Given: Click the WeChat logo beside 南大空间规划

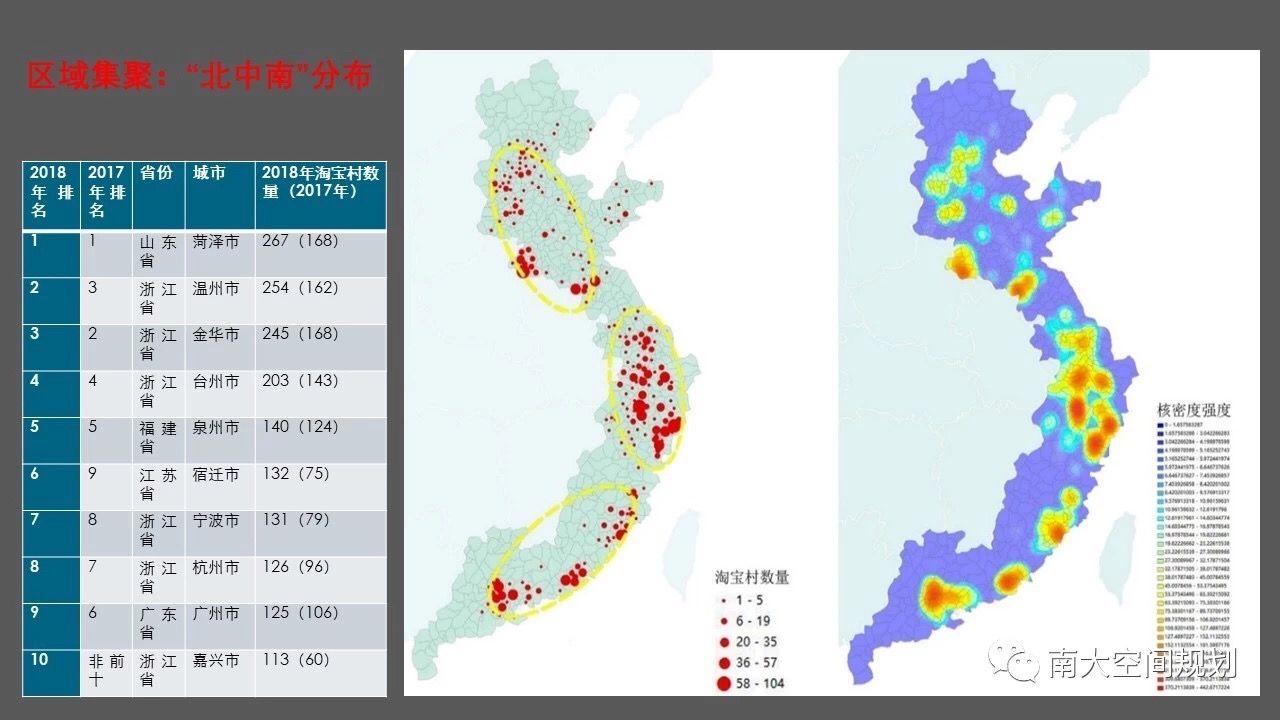Looking at the screenshot, I should 1013,663.
